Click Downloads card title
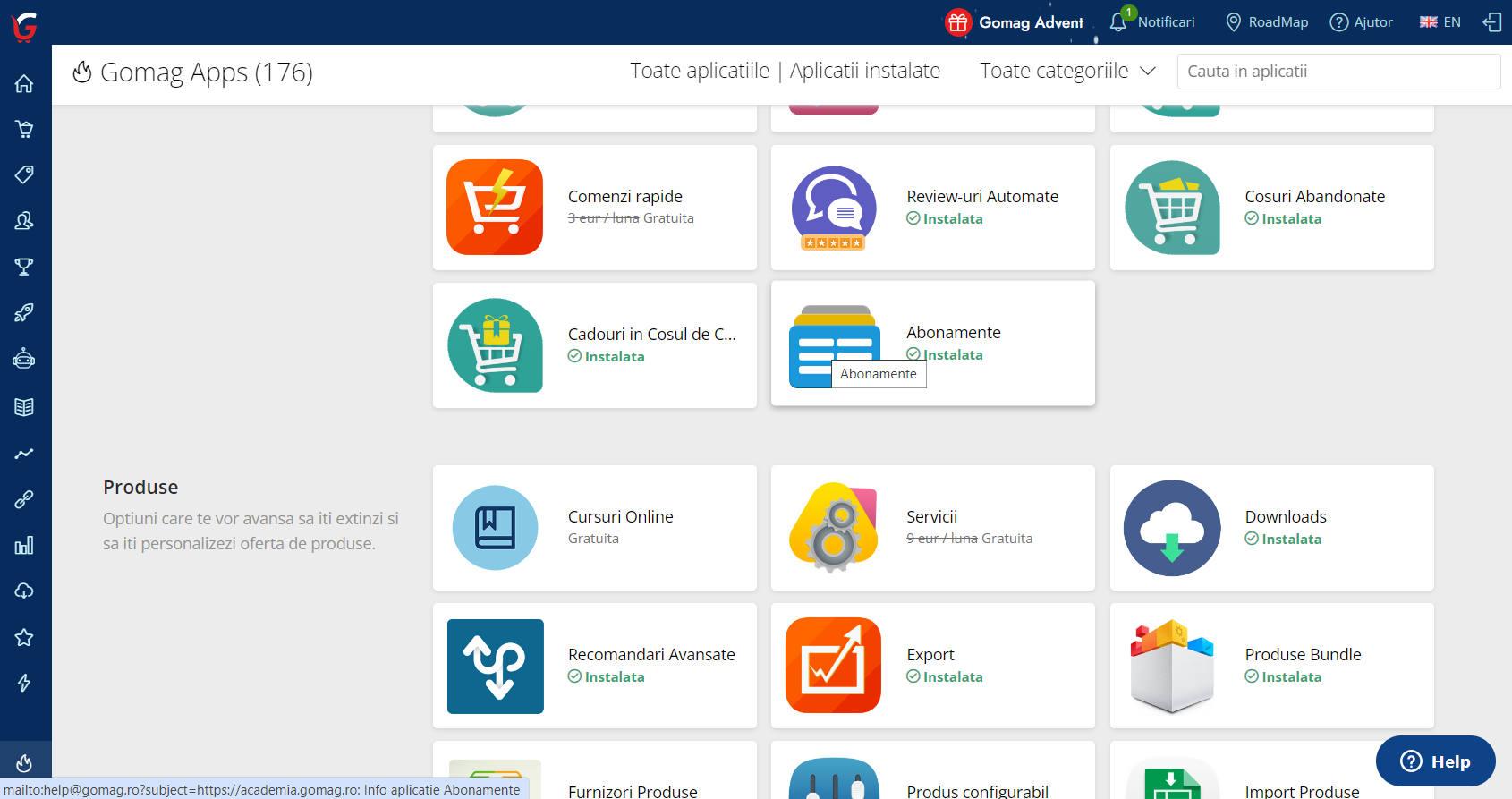The image size is (1512, 799). click(1286, 516)
